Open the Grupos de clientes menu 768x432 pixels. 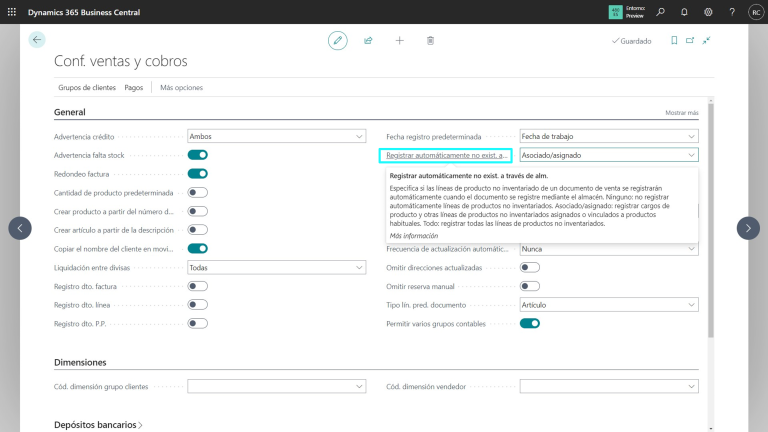point(87,88)
